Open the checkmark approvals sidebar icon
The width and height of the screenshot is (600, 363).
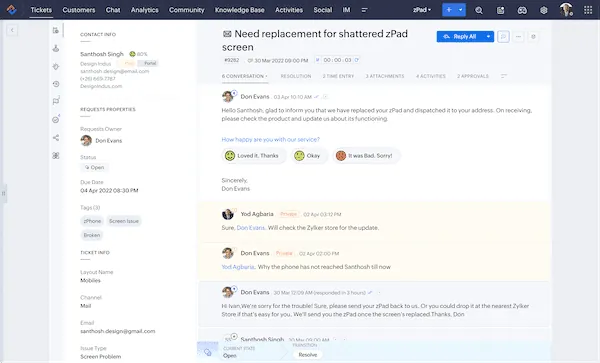click(x=56, y=119)
